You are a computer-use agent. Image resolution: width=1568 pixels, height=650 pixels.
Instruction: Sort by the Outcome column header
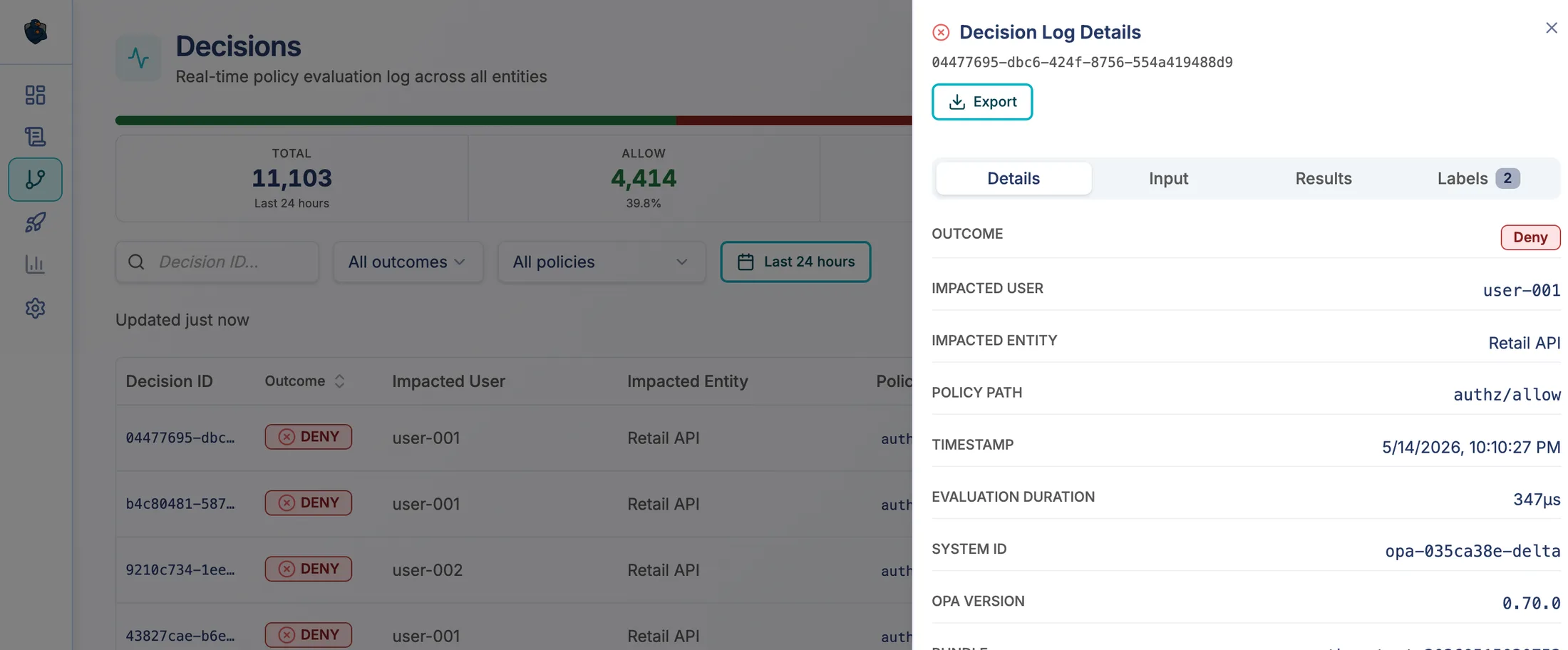[x=305, y=381]
